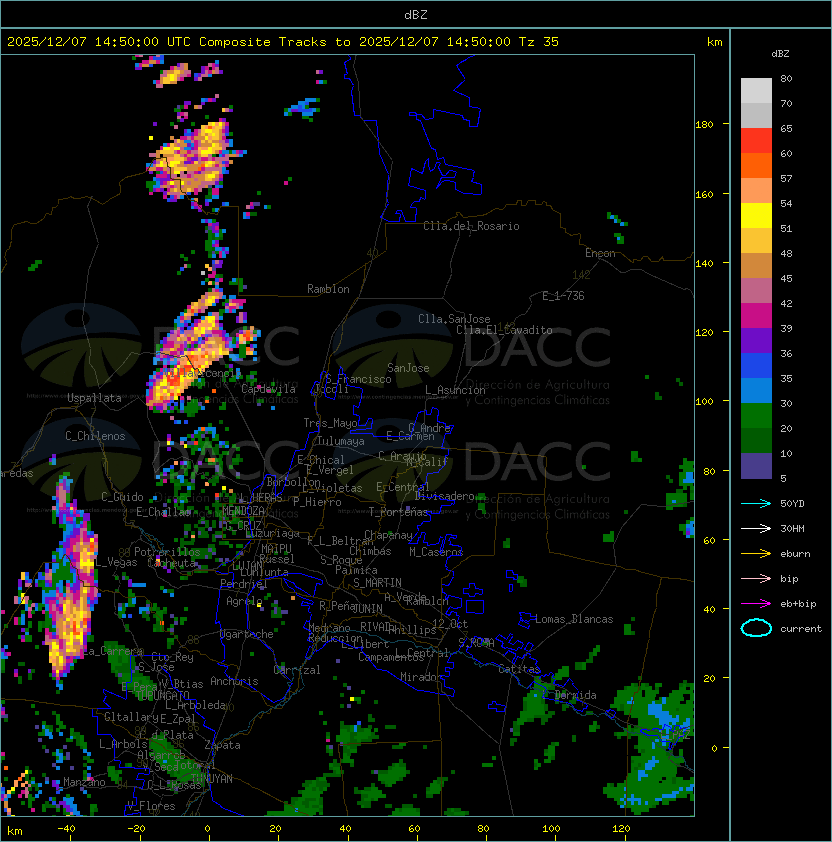Click the Tres_Mayo map label
The width and height of the screenshot is (832, 842).
point(330,423)
